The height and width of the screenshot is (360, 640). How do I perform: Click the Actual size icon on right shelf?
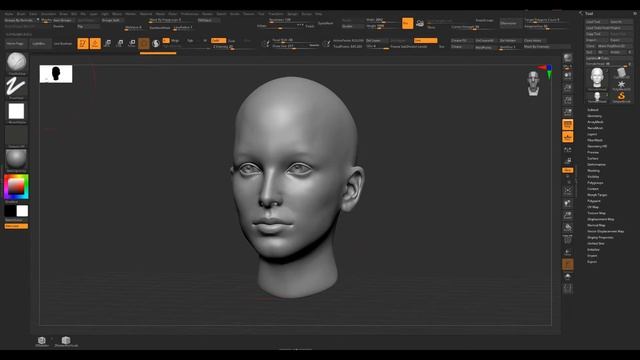[x=568, y=100]
